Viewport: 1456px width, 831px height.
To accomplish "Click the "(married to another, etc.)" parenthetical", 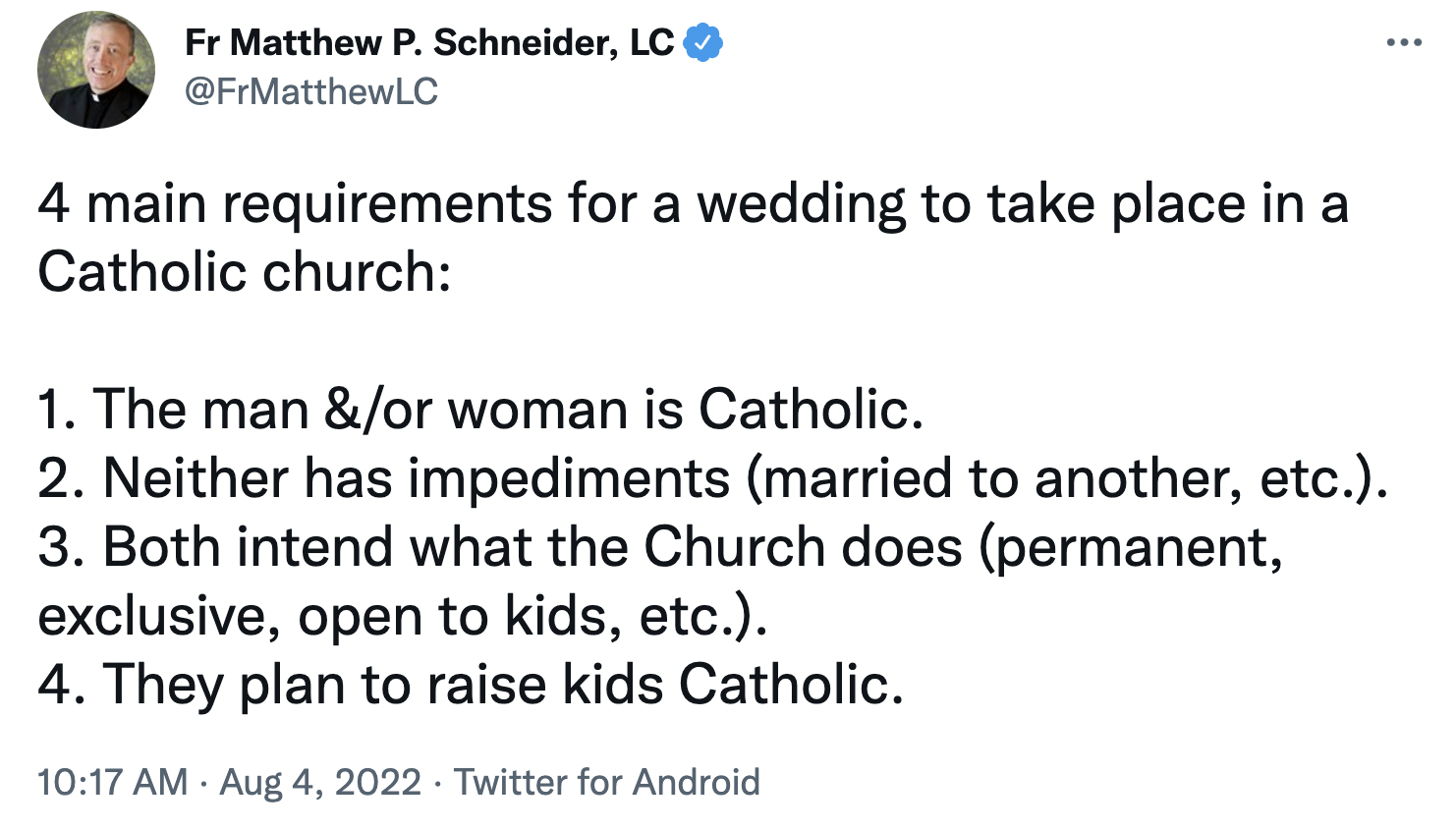I will point(1066,478).
